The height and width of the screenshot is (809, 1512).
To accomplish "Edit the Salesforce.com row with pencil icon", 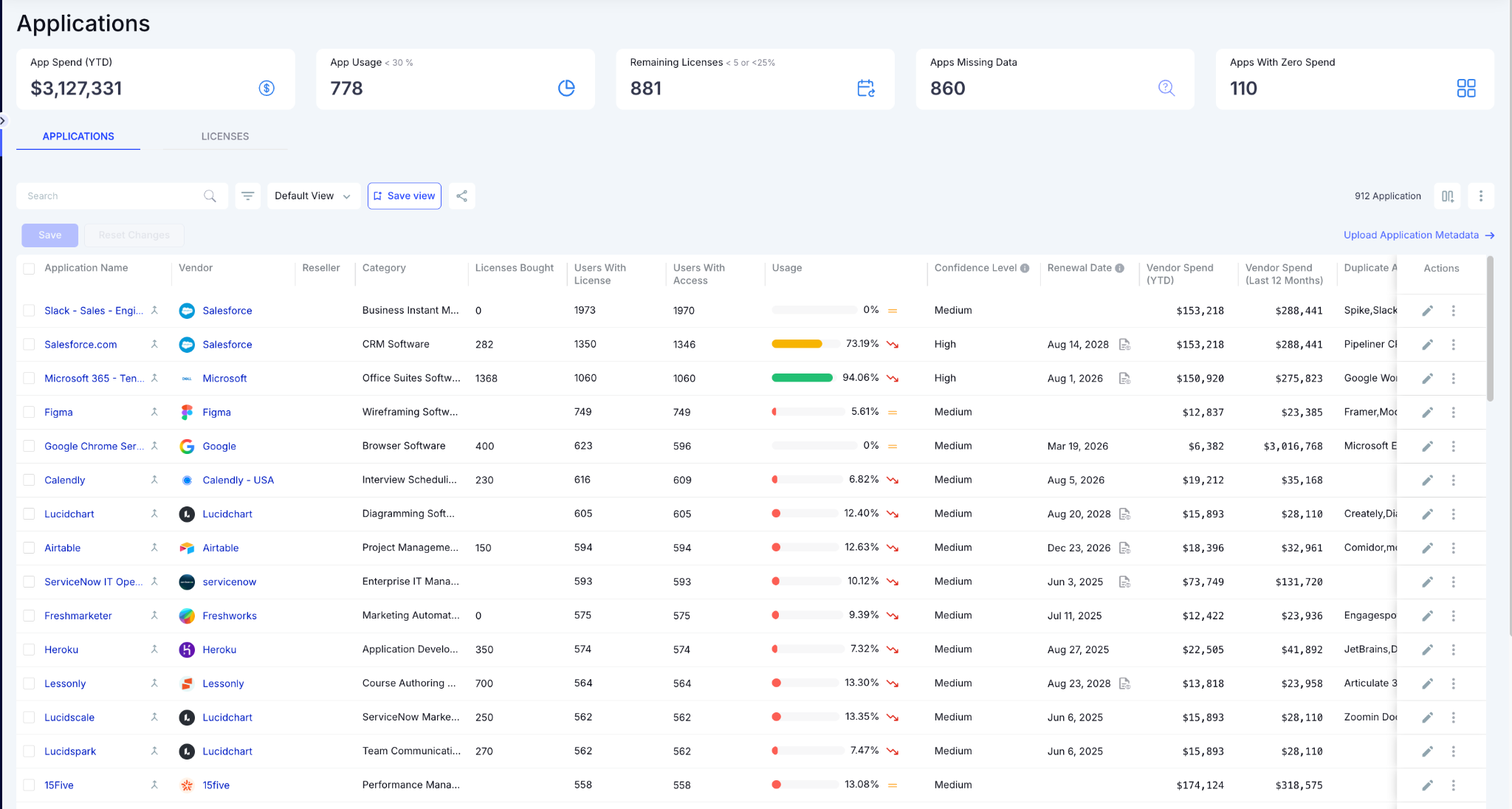I will click(x=1428, y=345).
